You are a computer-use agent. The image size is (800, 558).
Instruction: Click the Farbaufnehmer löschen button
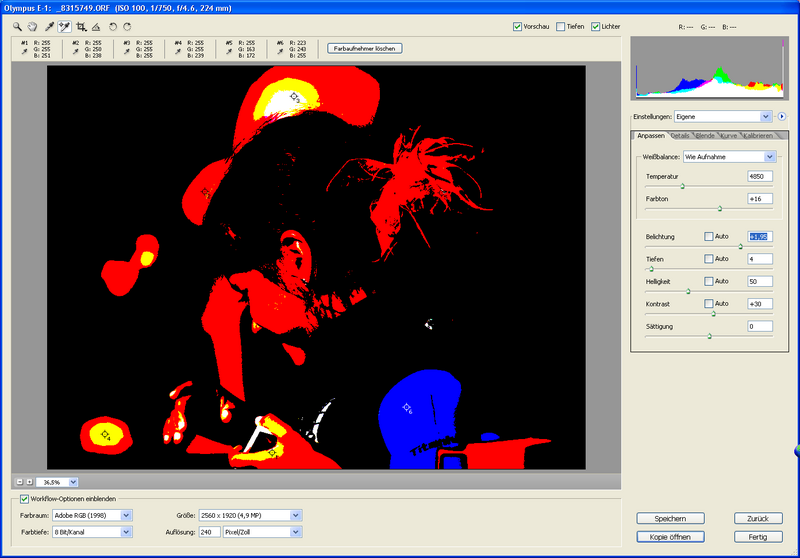(x=364, y=47)
